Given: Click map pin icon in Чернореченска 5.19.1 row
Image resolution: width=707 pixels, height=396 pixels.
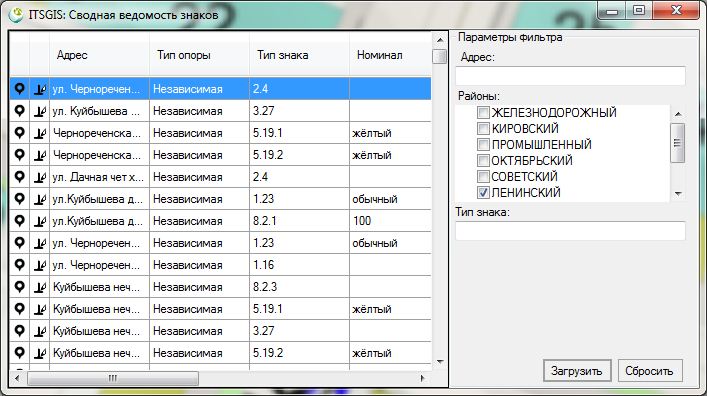Looking at the screenshot, I should coord(19,133).
